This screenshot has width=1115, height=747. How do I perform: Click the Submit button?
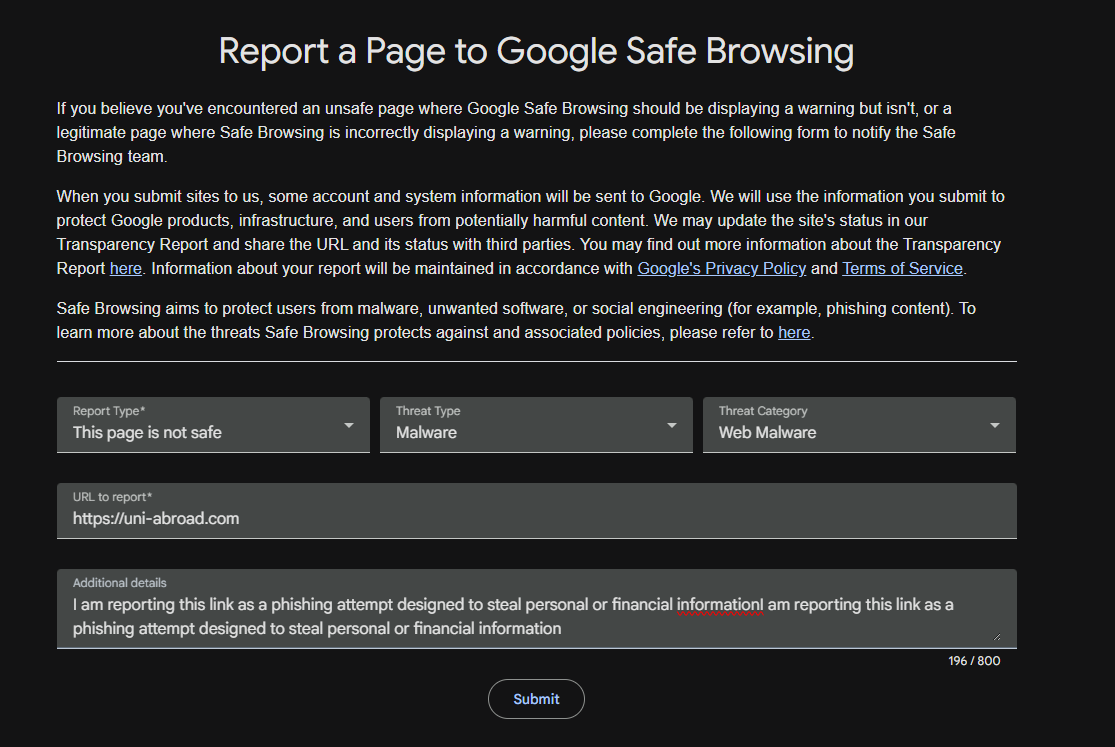click(x=536, y=699)
